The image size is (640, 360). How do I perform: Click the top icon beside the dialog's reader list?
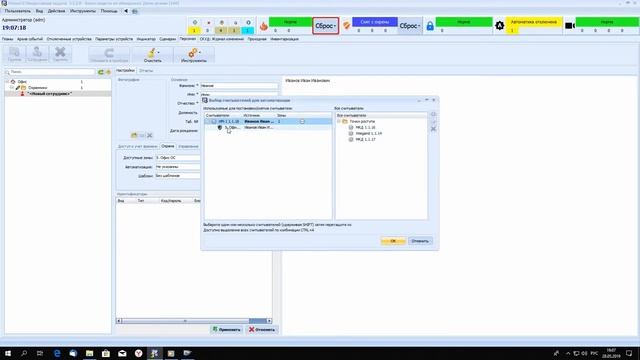click(433, 114)
